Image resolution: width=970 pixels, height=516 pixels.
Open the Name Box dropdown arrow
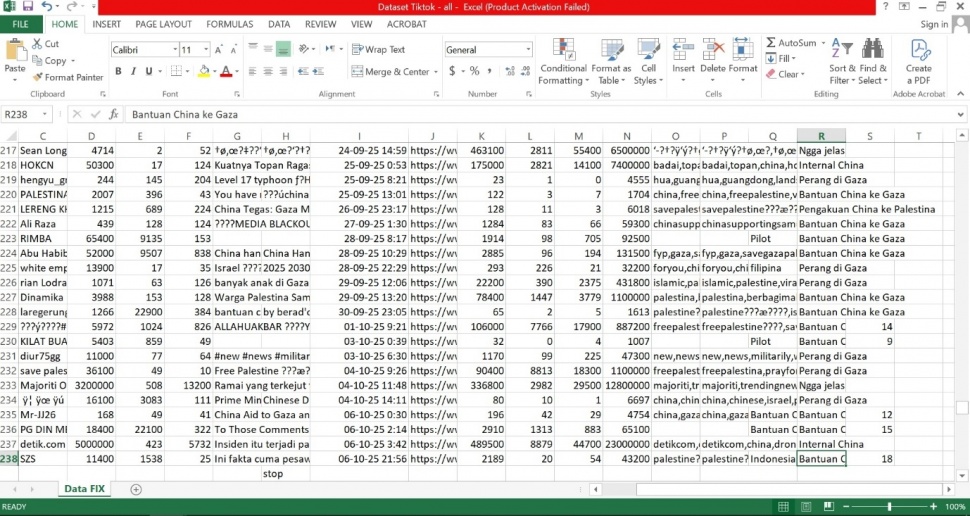(x=45, y=114)
